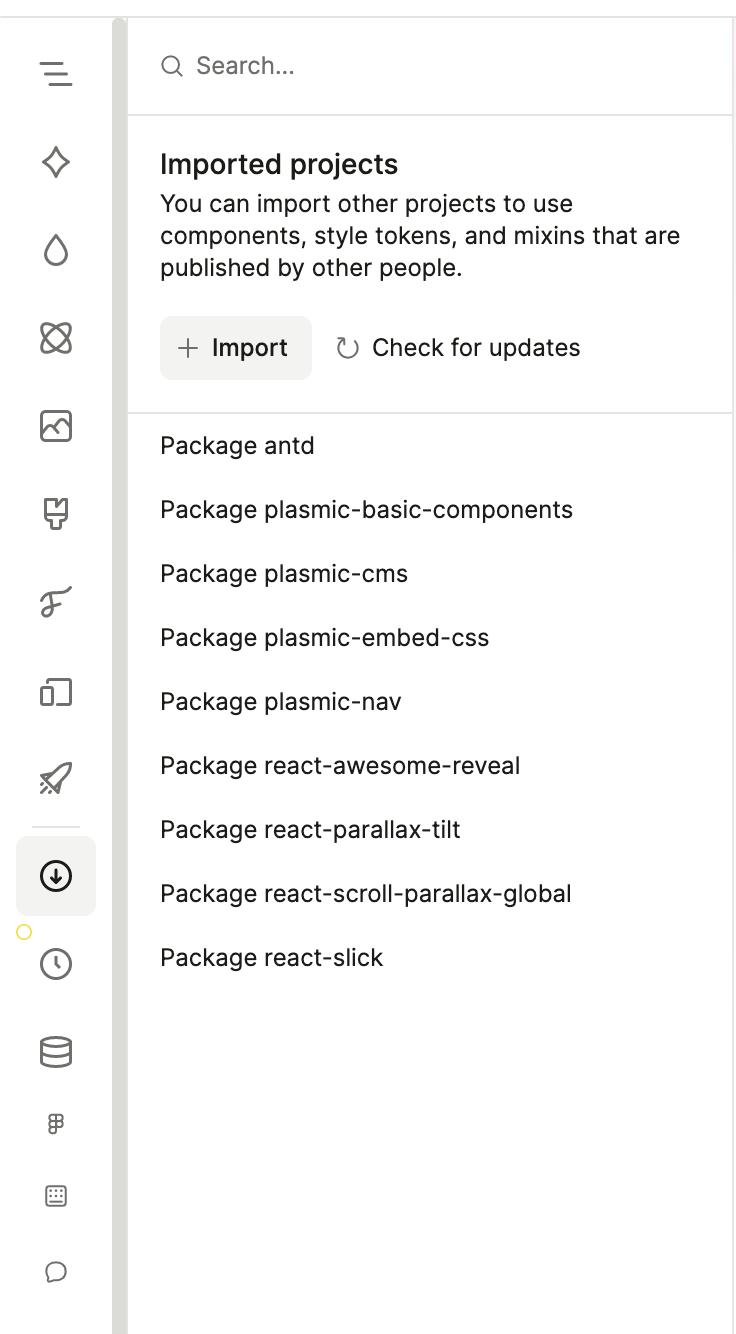The height and width of the screenshot is (1334, 736).
Task: Open the keyboard shortcuts icon
Action: click(x=56, y=1196)
